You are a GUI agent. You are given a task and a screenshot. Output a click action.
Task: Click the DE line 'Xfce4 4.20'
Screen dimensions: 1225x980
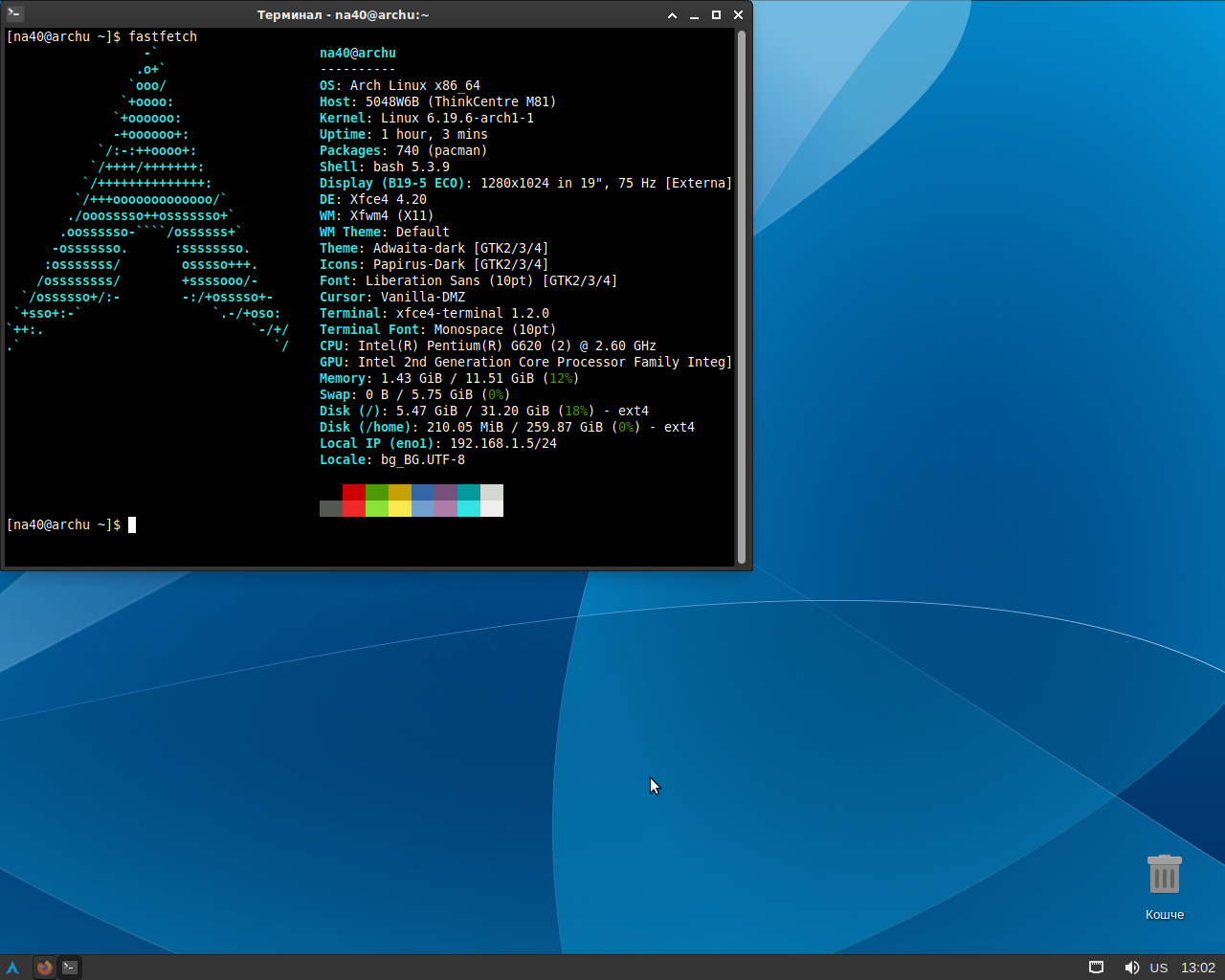point(373,199)
